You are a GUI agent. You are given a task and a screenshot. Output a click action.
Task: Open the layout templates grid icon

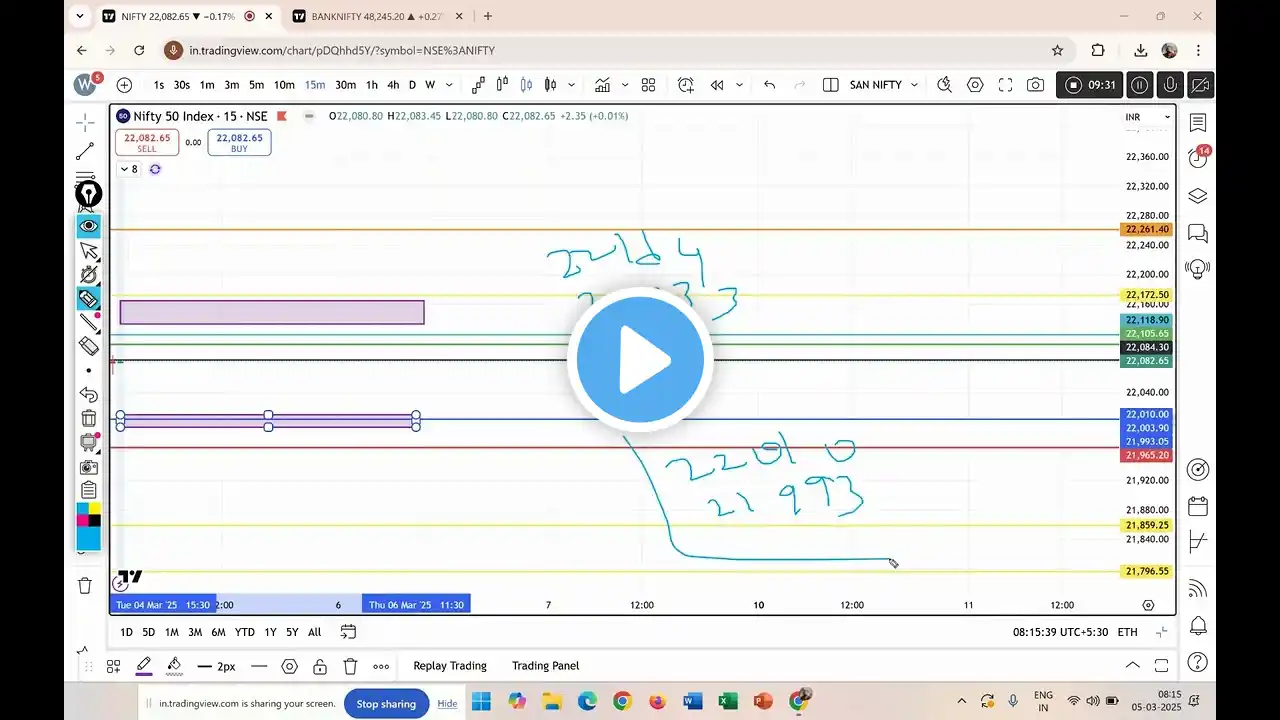pos(648,85)
